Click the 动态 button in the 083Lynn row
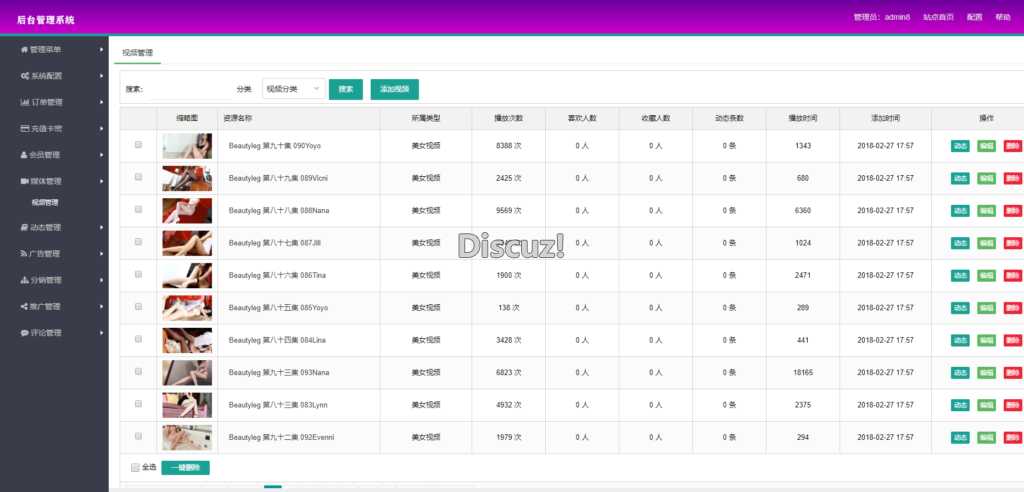This screenshot has width=1024, height=492. click(x=960, y=405)
